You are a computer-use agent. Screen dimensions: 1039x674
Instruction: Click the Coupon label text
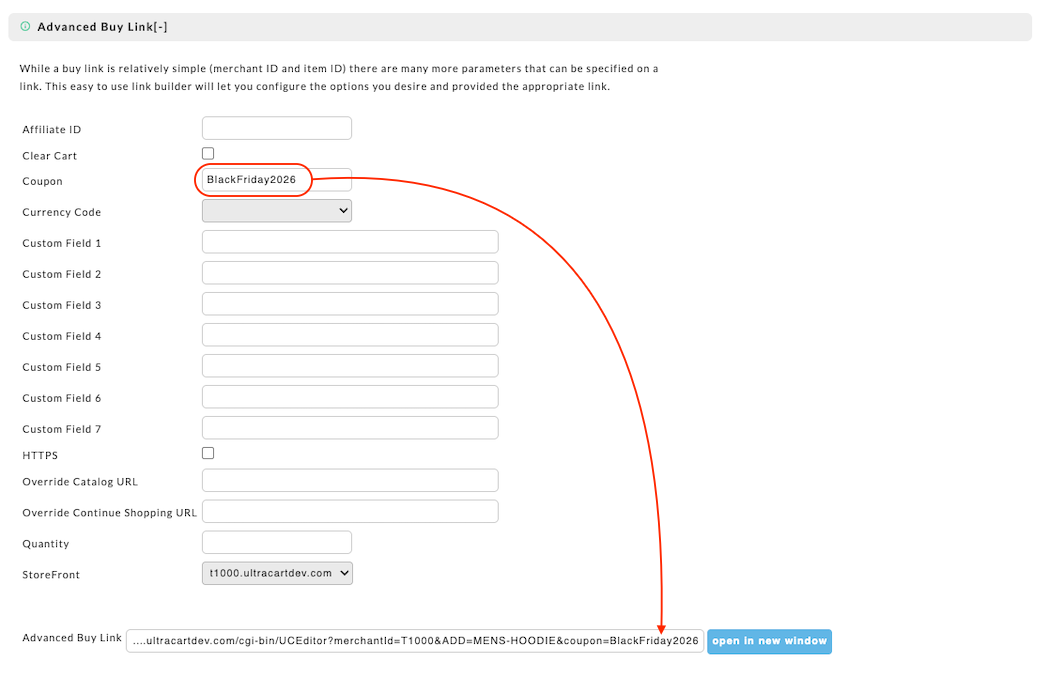click(42, 182)
